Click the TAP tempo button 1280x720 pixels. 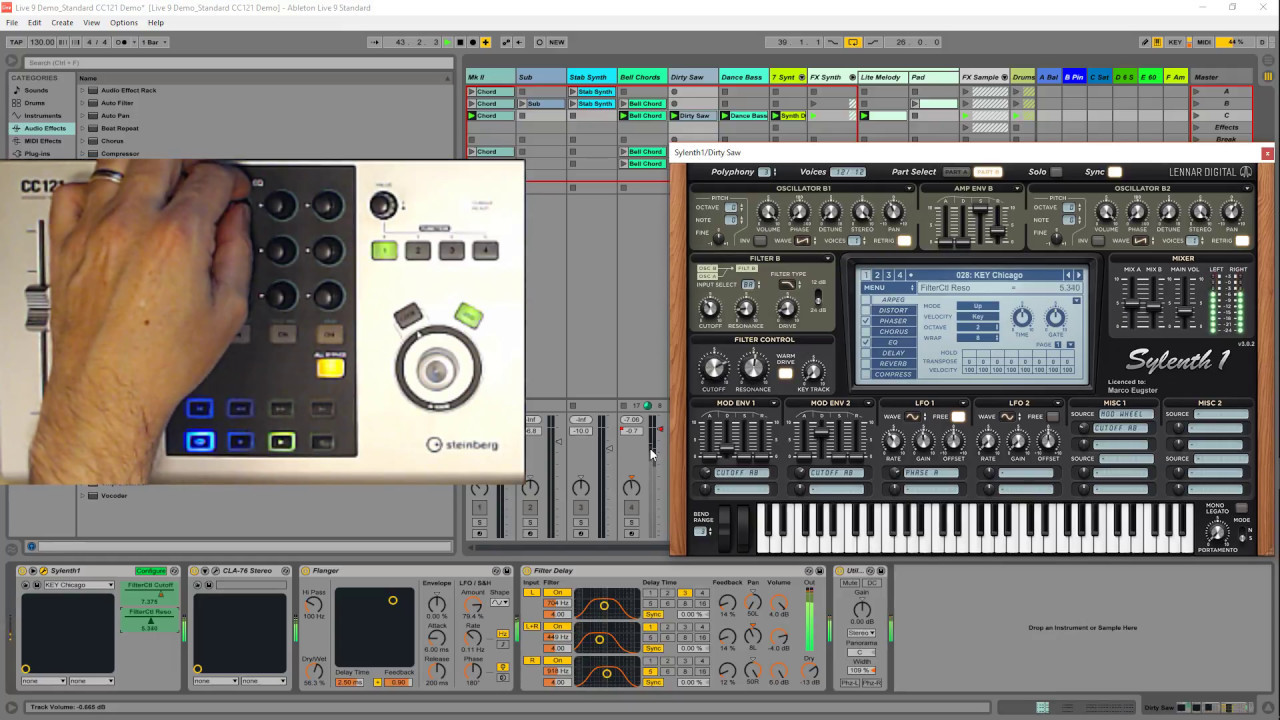(16, 42)
